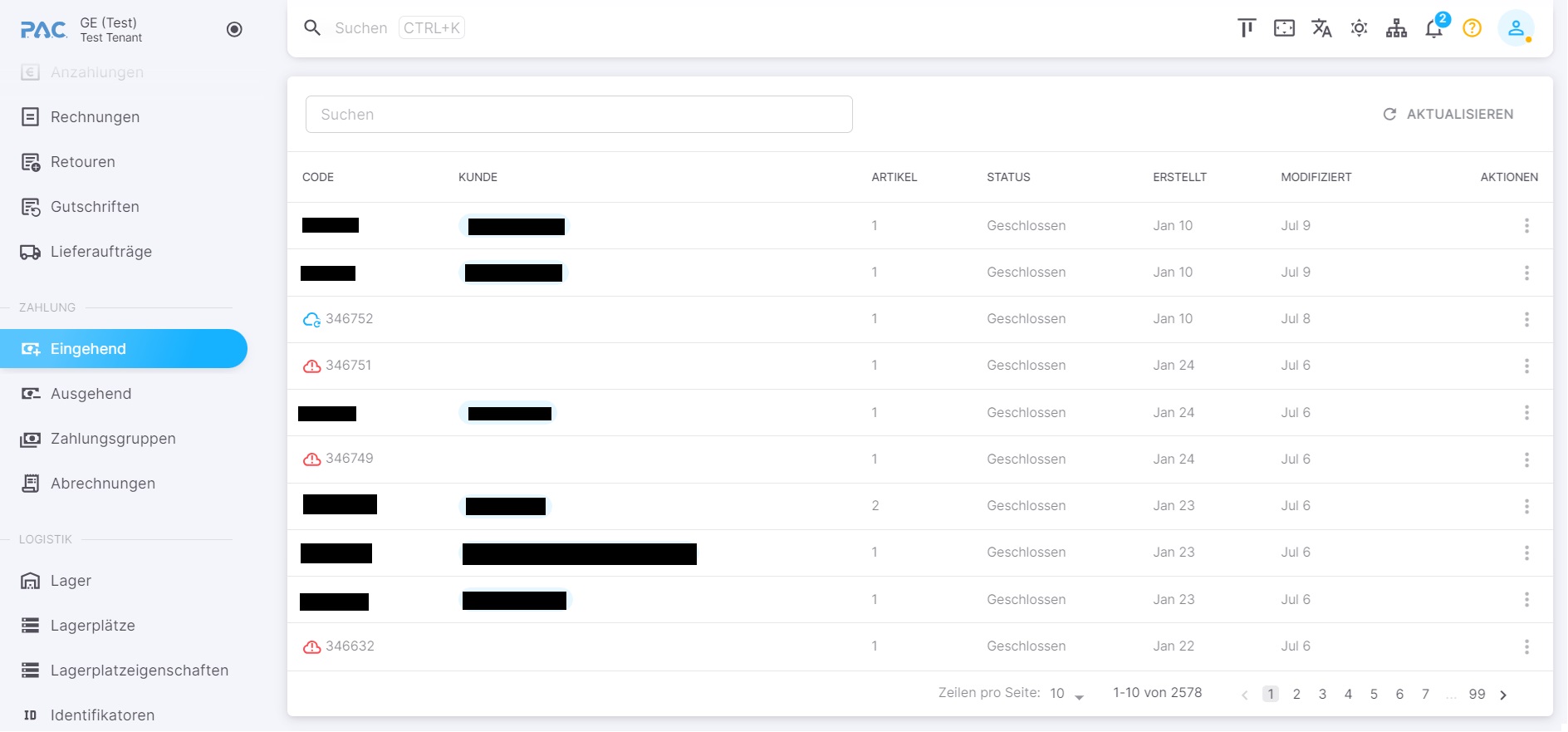Select Eingehend in the sidebar
The width and height of the screenshot is (1568, 732).
(124, 349)
